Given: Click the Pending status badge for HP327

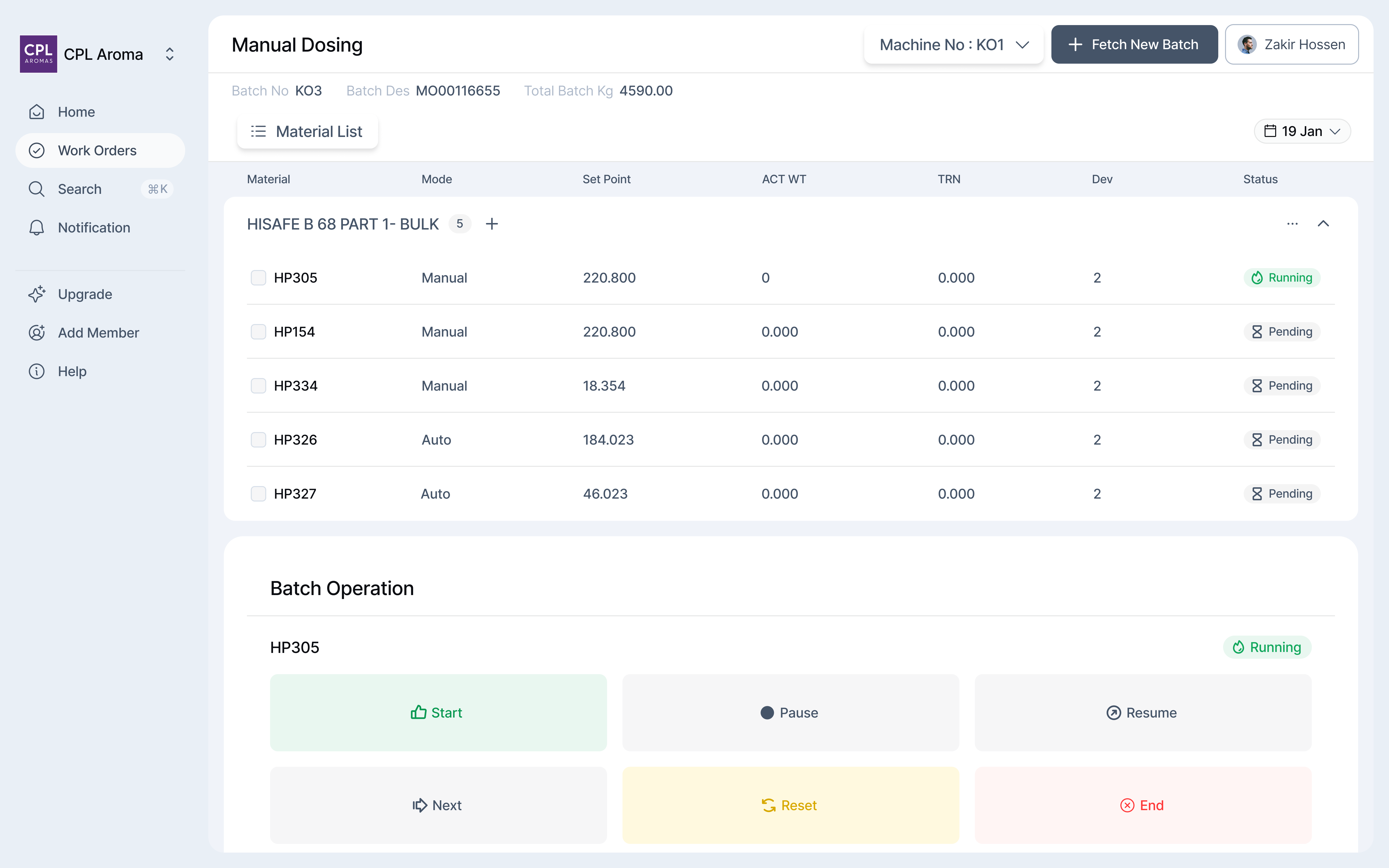Looking at the screenshot, I should click(1282, 494).
